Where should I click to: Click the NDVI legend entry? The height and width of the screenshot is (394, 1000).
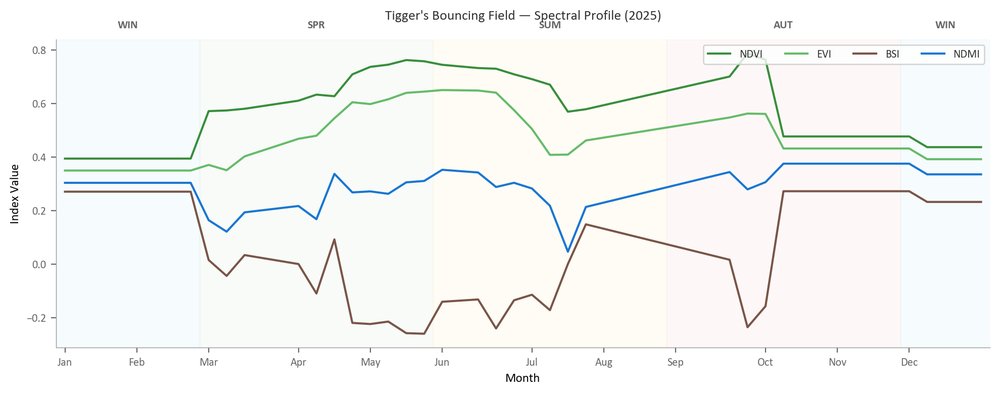[x=735, y=54]
